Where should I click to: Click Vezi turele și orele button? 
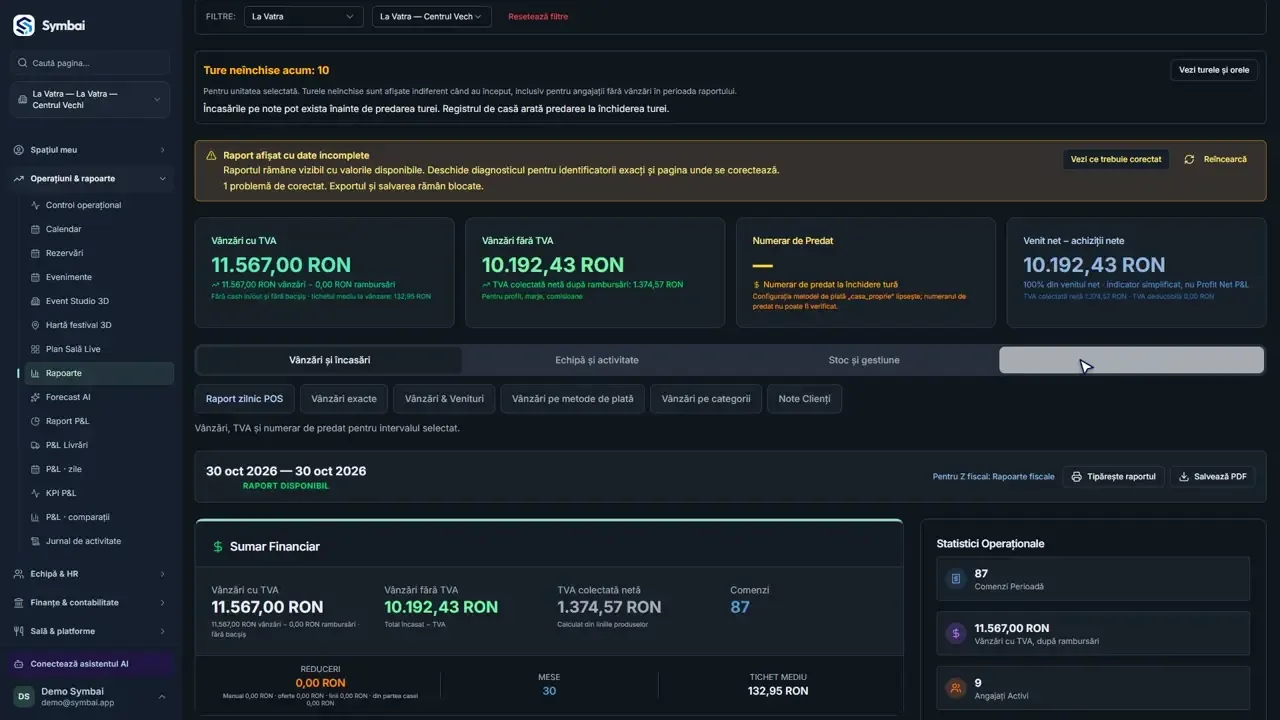[1214, 70]
